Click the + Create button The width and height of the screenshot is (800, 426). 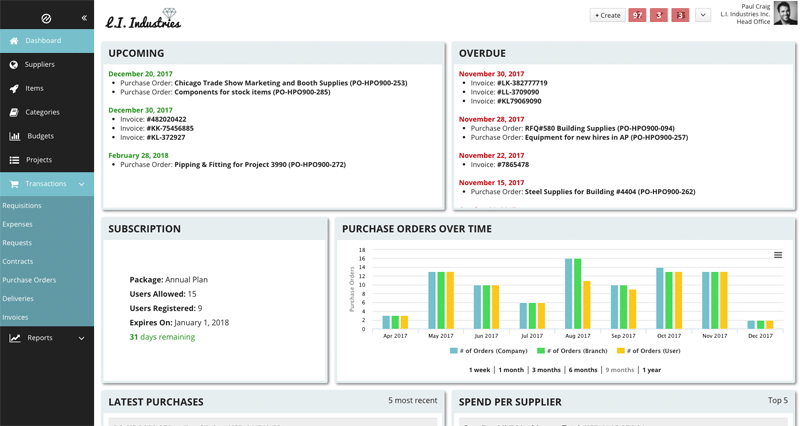pyautogui.click(x=608, y=15)
